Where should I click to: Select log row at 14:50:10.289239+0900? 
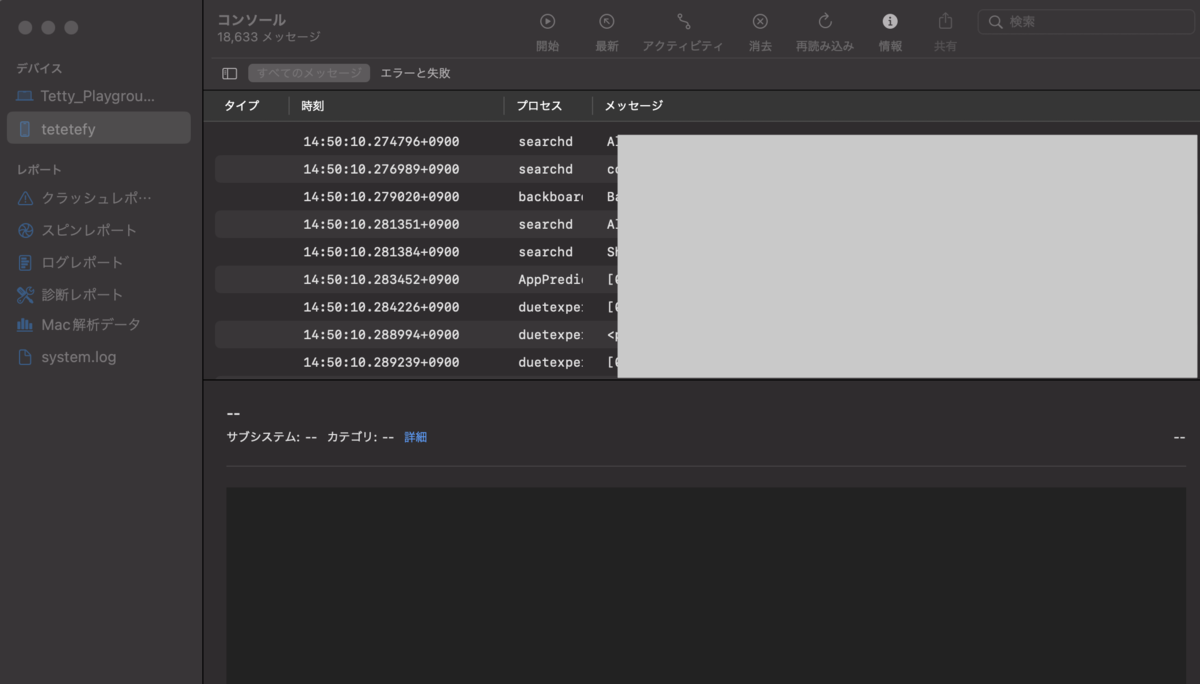pyautogui.click(x=706, y=362)
